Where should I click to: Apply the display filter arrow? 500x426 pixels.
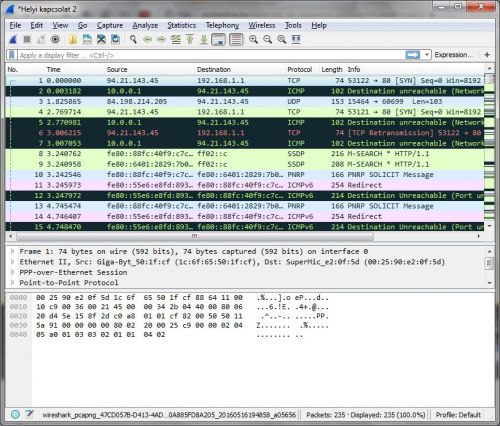click(x=413, y=55)
